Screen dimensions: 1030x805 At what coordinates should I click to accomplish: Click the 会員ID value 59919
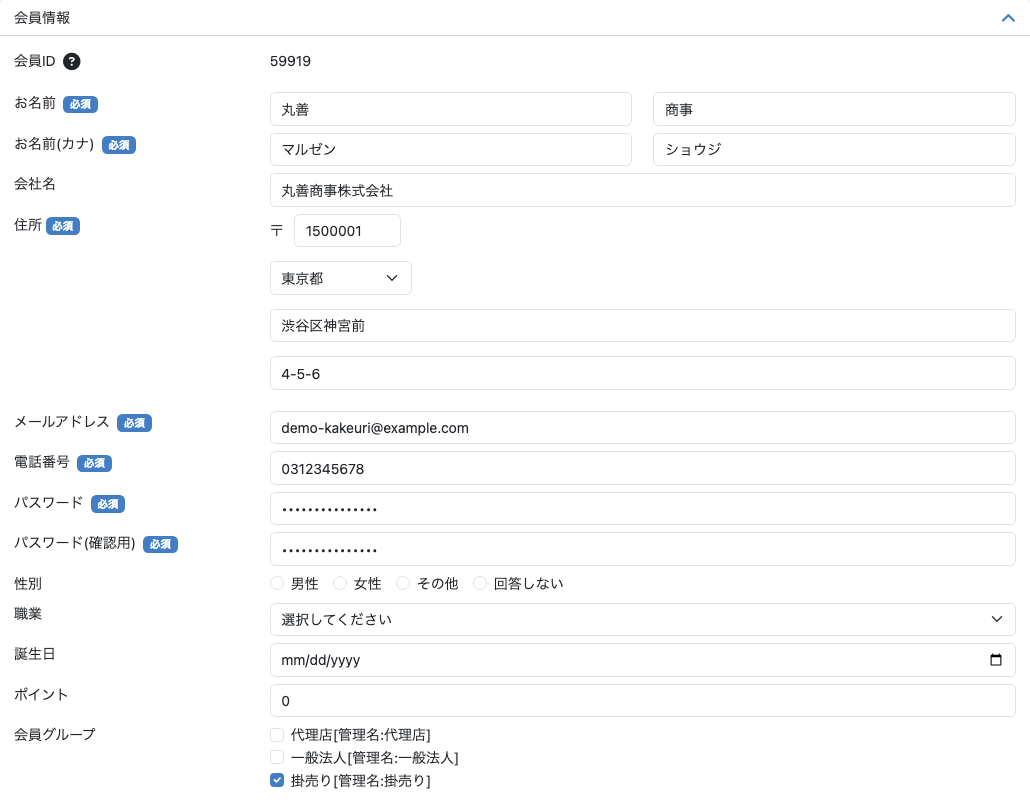pyautogui.click(x=290, y=61)
